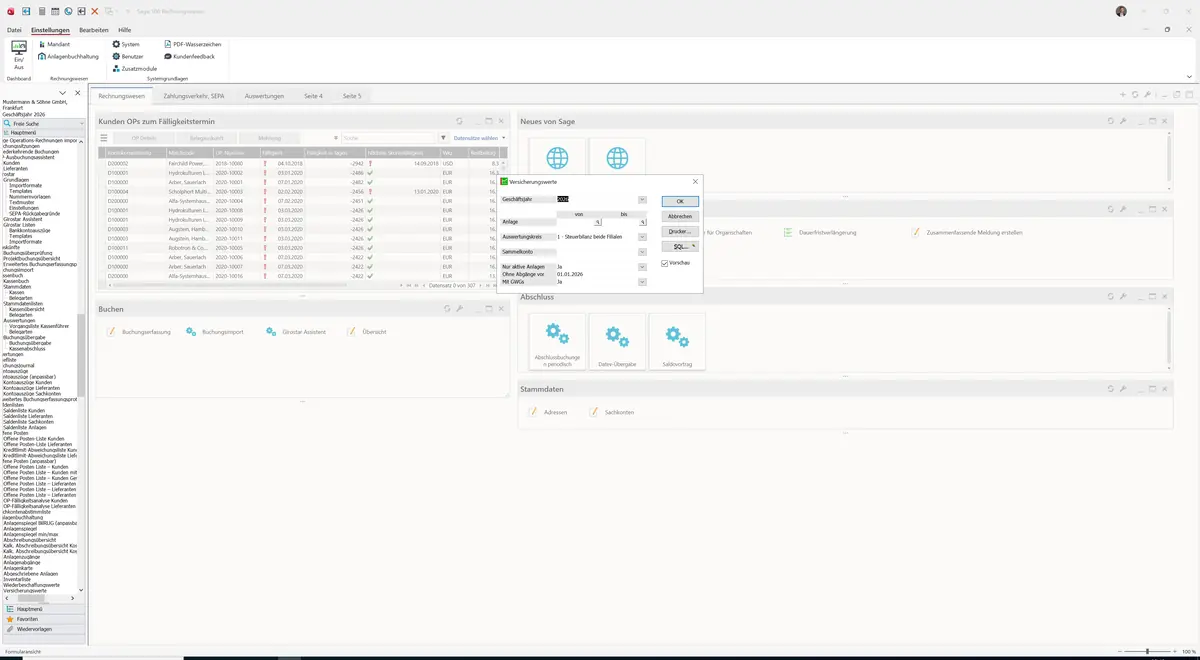Click the Drucker... button
1200x660 pixels.
[x=680, y=231]
